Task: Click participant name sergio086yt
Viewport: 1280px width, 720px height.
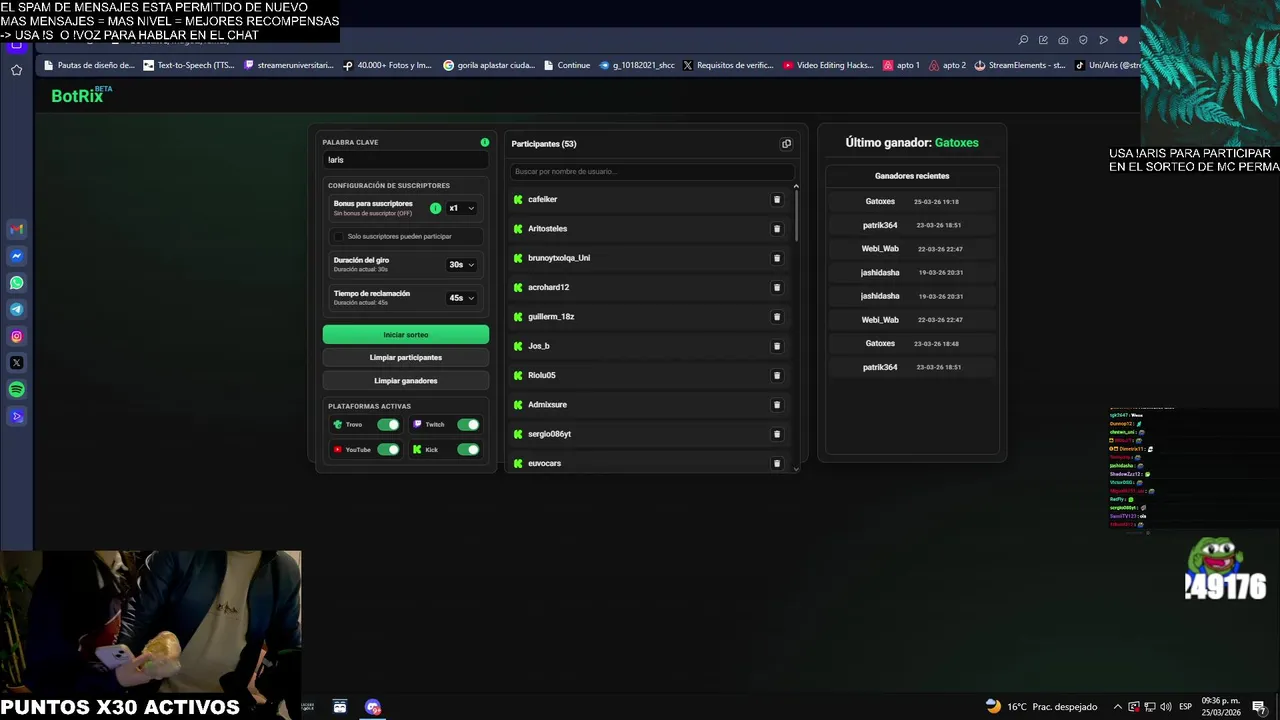Action: coord(549,434)
